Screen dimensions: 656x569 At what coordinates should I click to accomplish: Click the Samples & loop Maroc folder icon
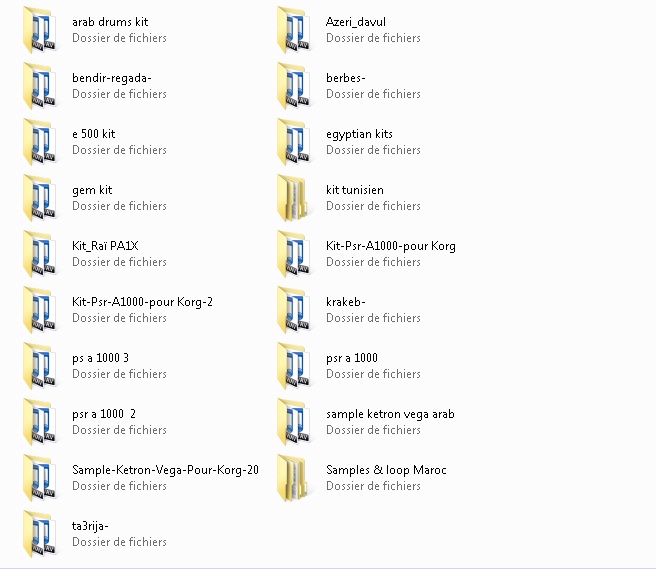coord(293,478)
